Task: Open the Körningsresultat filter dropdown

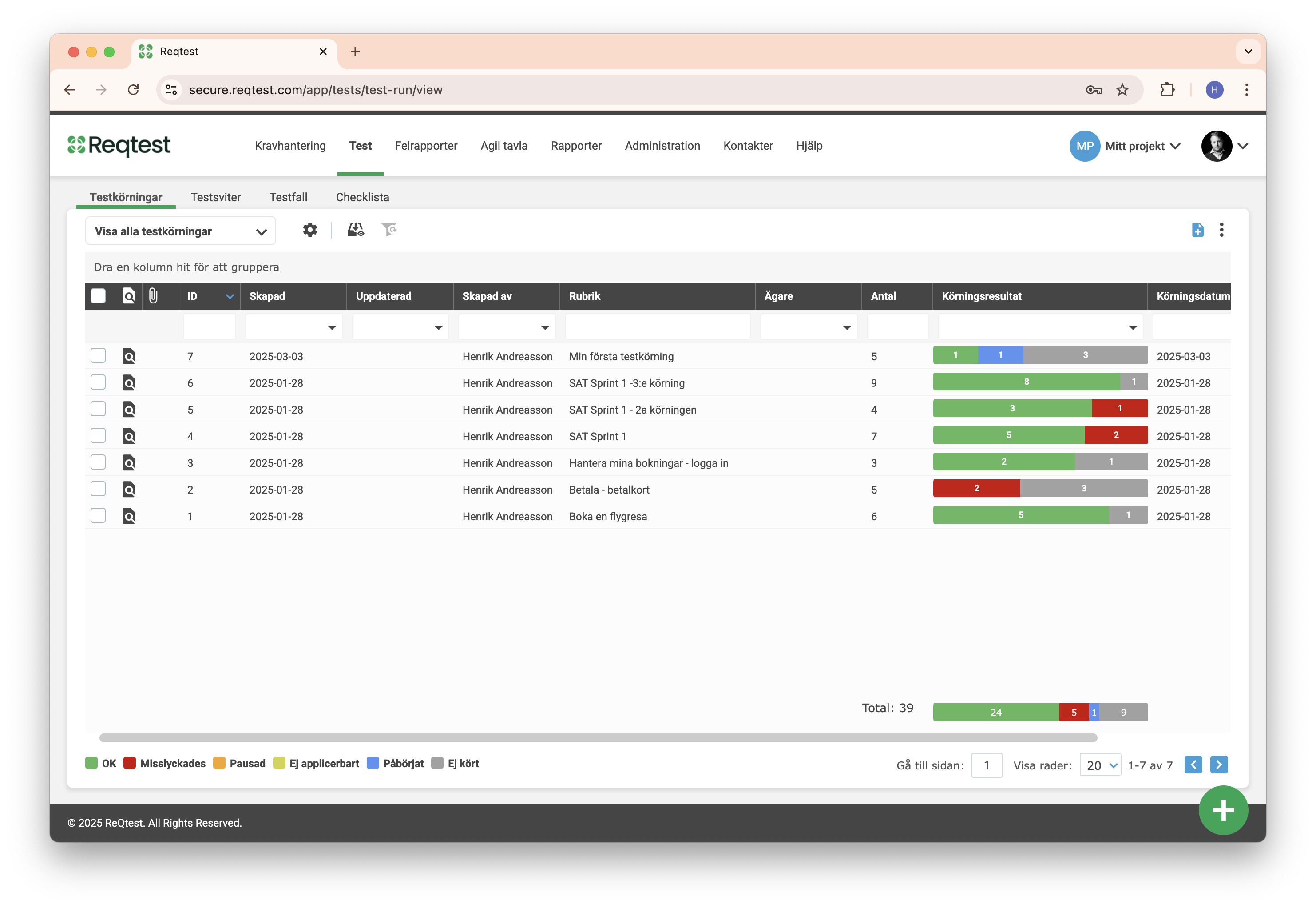Action: tap(1132, 328)
